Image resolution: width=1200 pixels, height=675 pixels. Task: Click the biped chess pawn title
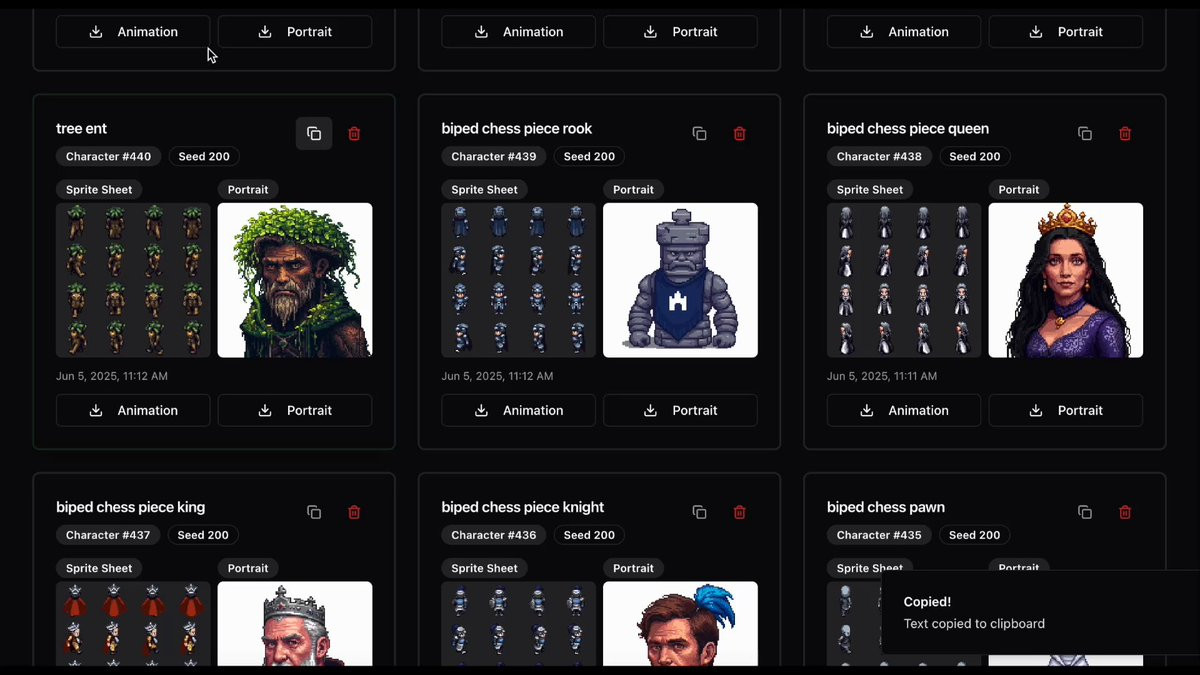(x=886, y=507)
